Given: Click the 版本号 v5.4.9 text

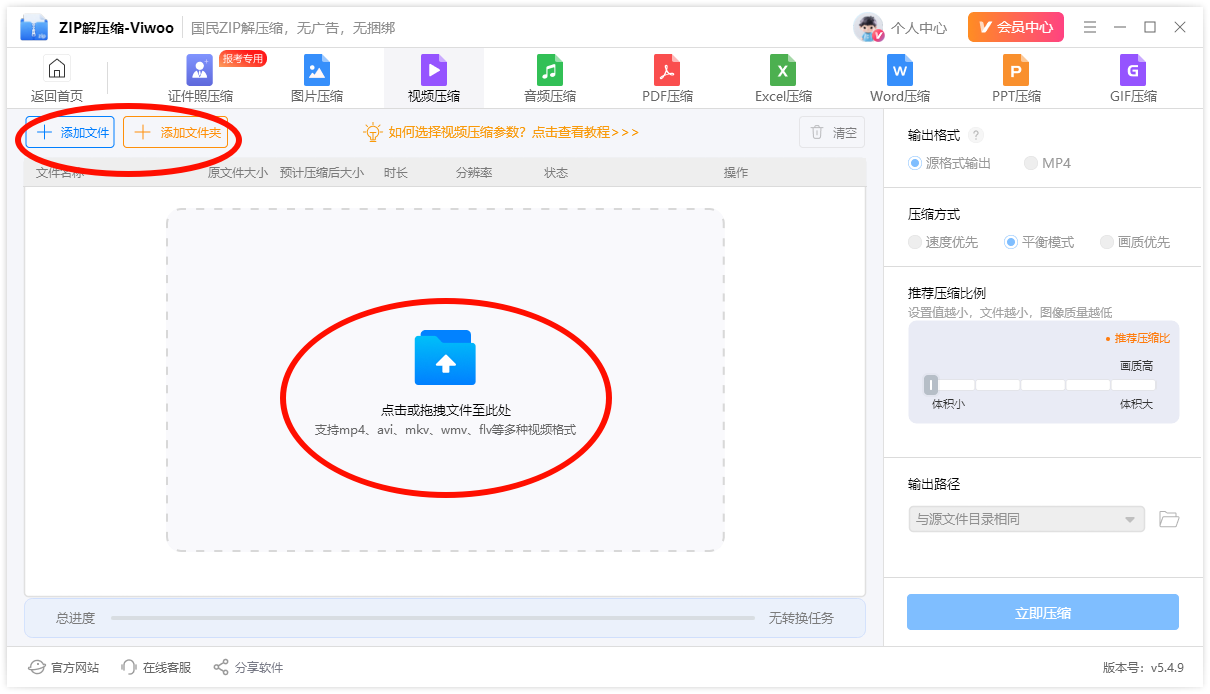Looking at the screenshot, I should click(1143, 667).
